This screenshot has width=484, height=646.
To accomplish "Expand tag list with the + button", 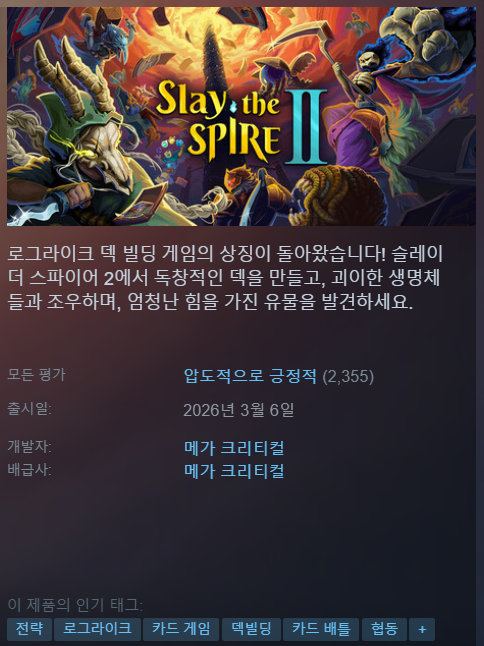I will tap(422, 629).
